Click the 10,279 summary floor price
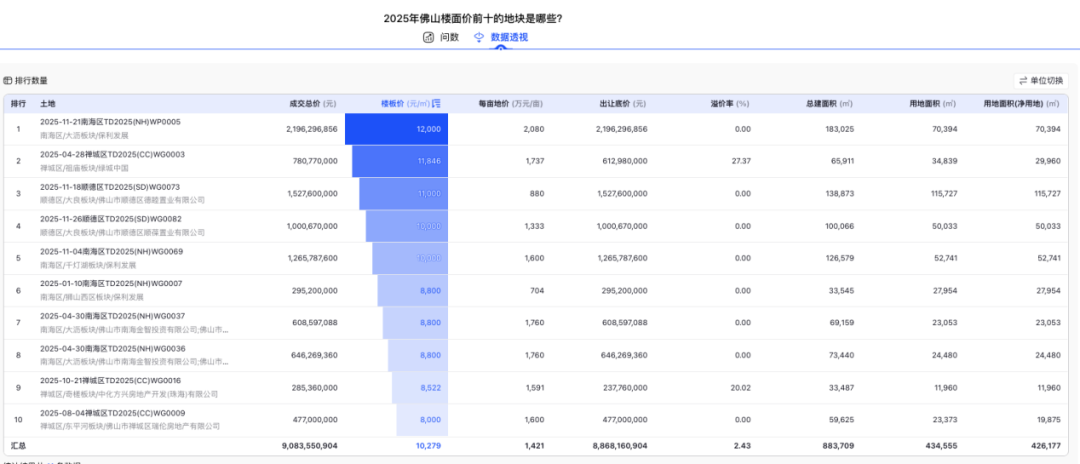Image resolution: width=1080 pixels, height=464 pixels. [427, 445]
